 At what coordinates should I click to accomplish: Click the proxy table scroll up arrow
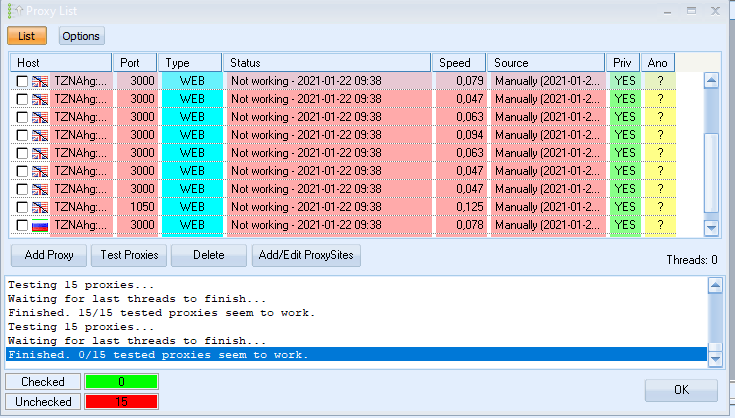[x=711, y=81]
